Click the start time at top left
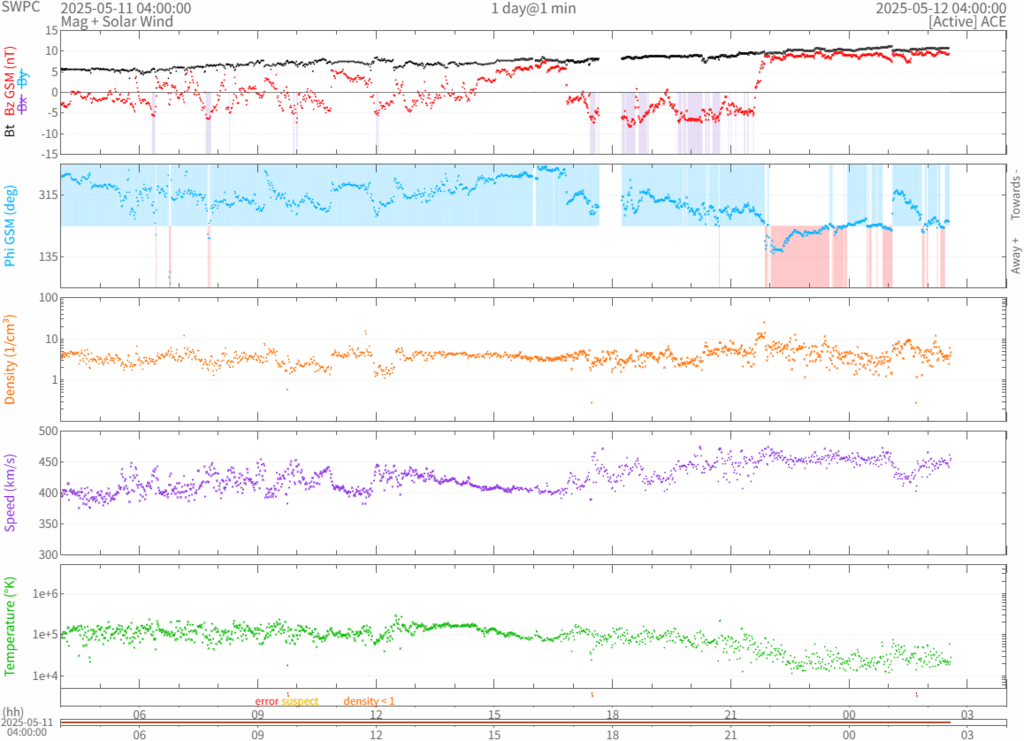The height and width of the screenshot is (741, 1024). point(126,8)
